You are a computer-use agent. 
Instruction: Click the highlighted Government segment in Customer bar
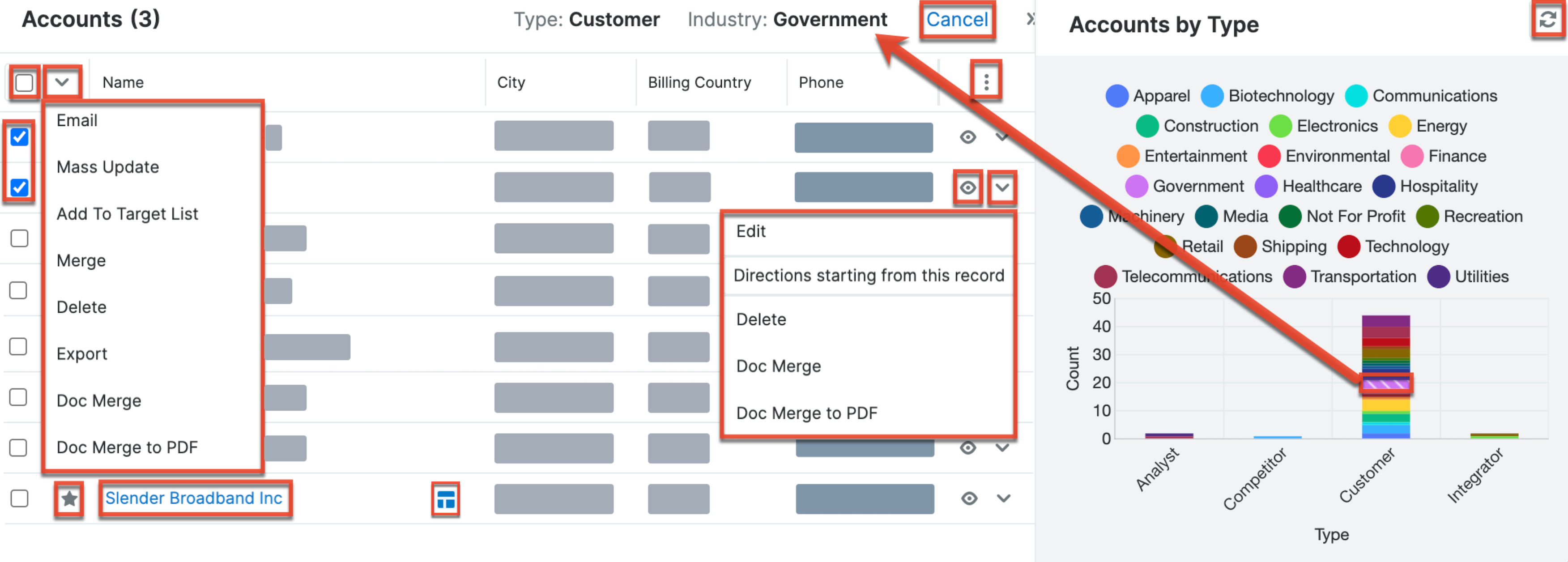1385,384
